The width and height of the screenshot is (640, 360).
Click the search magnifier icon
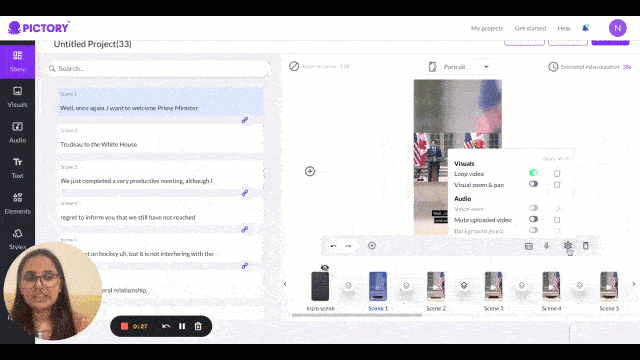[52, 69]
